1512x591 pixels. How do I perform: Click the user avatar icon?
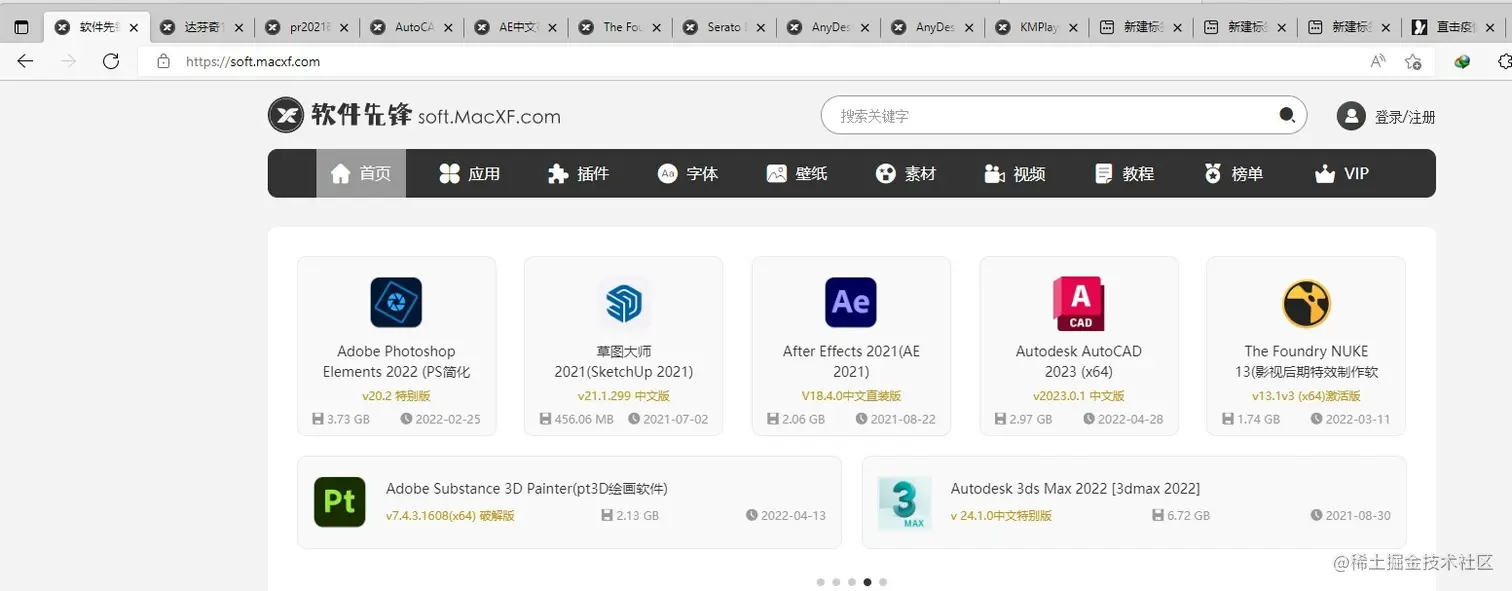tap(1351, 116)
